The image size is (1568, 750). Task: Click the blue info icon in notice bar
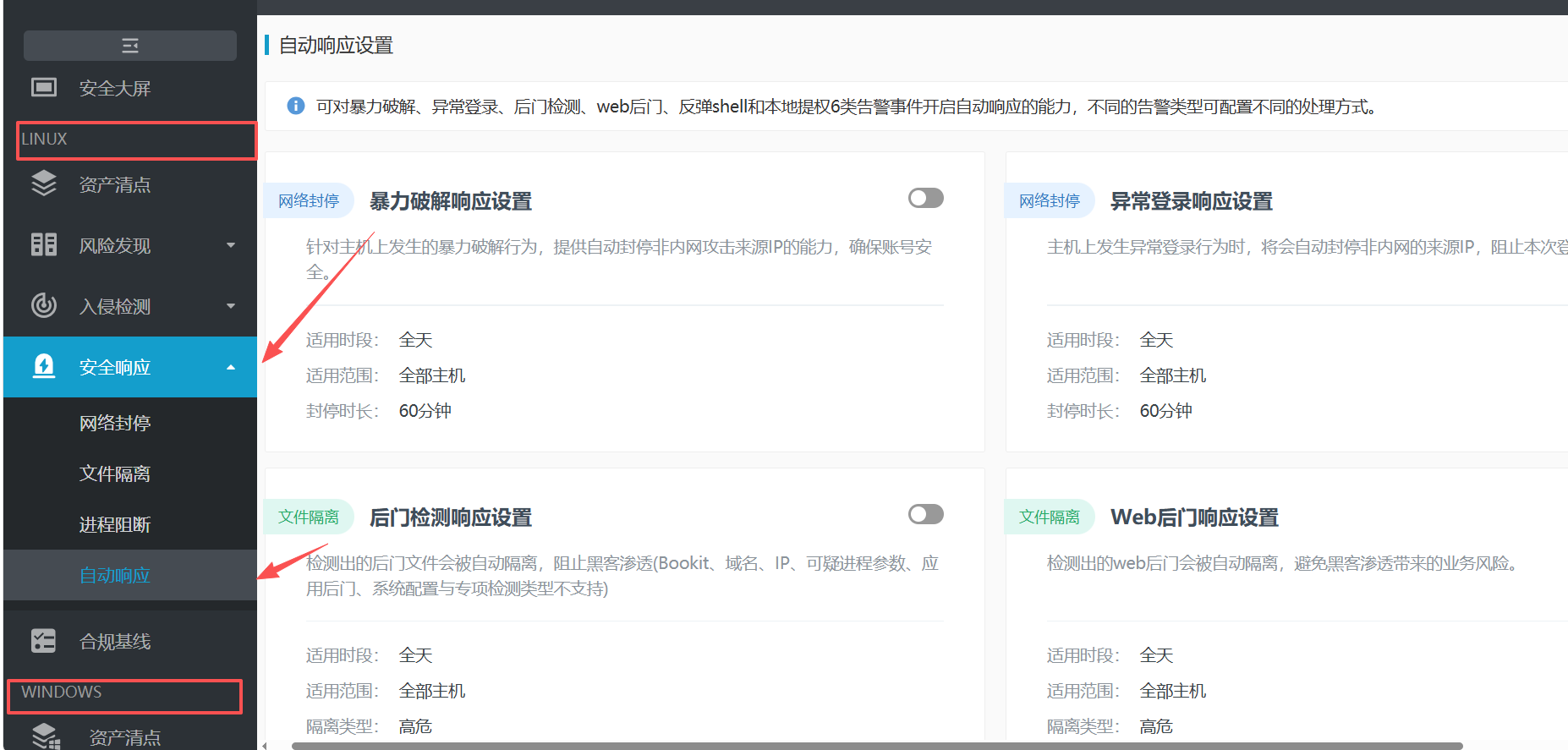coord(296,106)
